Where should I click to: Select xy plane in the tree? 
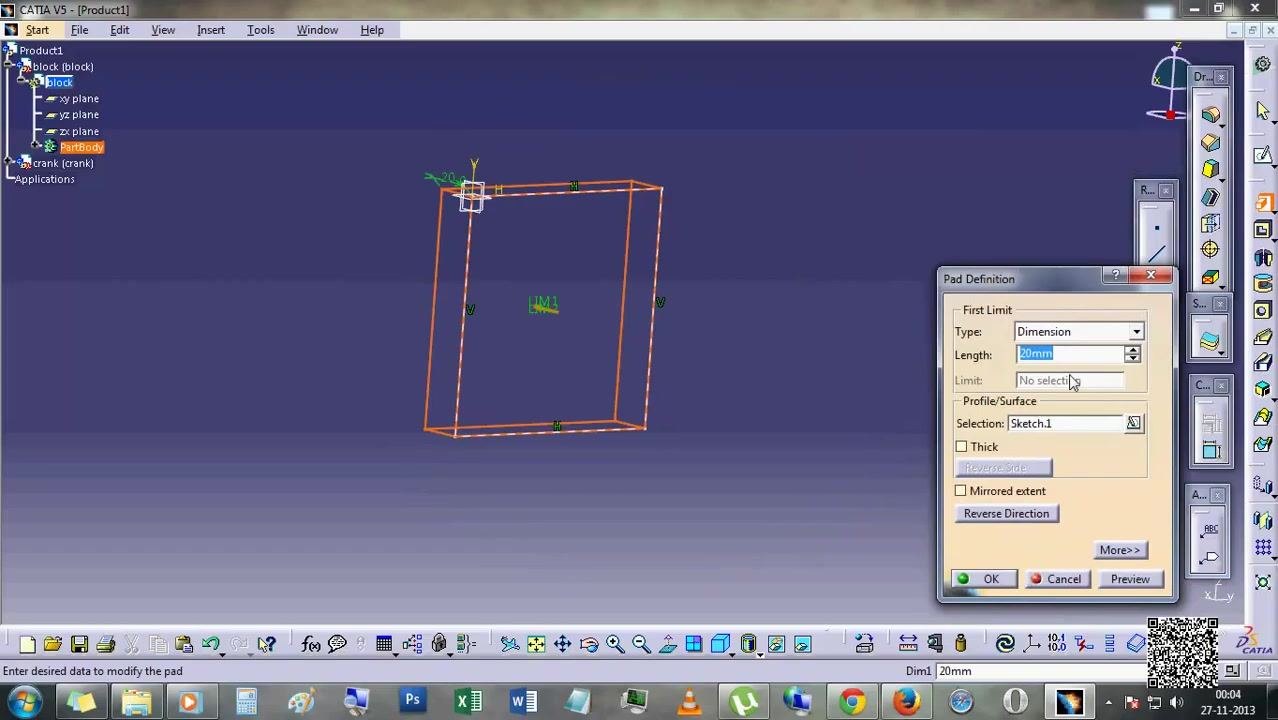pos(79,99)
